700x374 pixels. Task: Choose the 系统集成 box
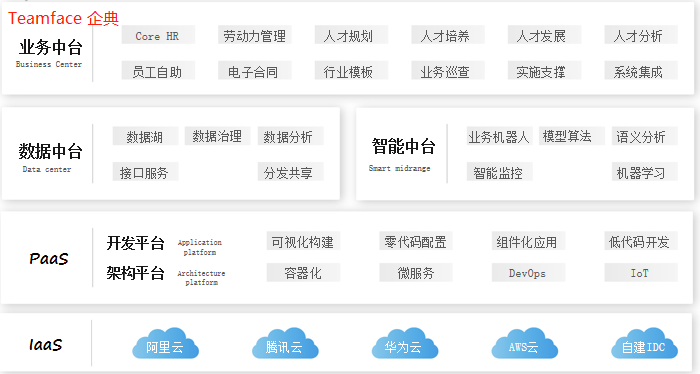[x=641, y=71]
